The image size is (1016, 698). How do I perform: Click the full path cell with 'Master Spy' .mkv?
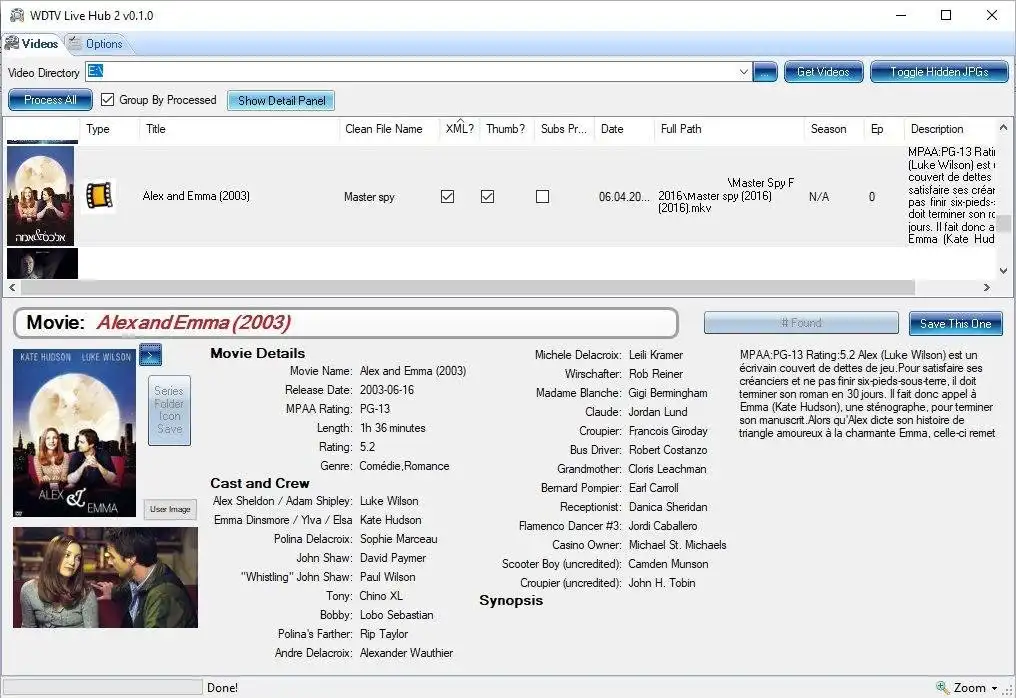click(x=726, y=195)
